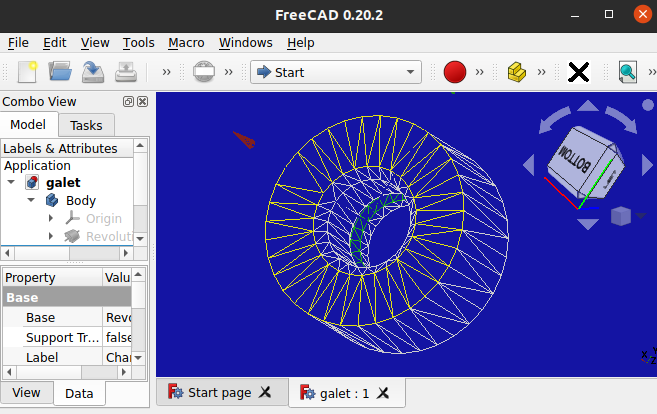Click the Save document icon
The image size is (657, 414).
(93, 72)
